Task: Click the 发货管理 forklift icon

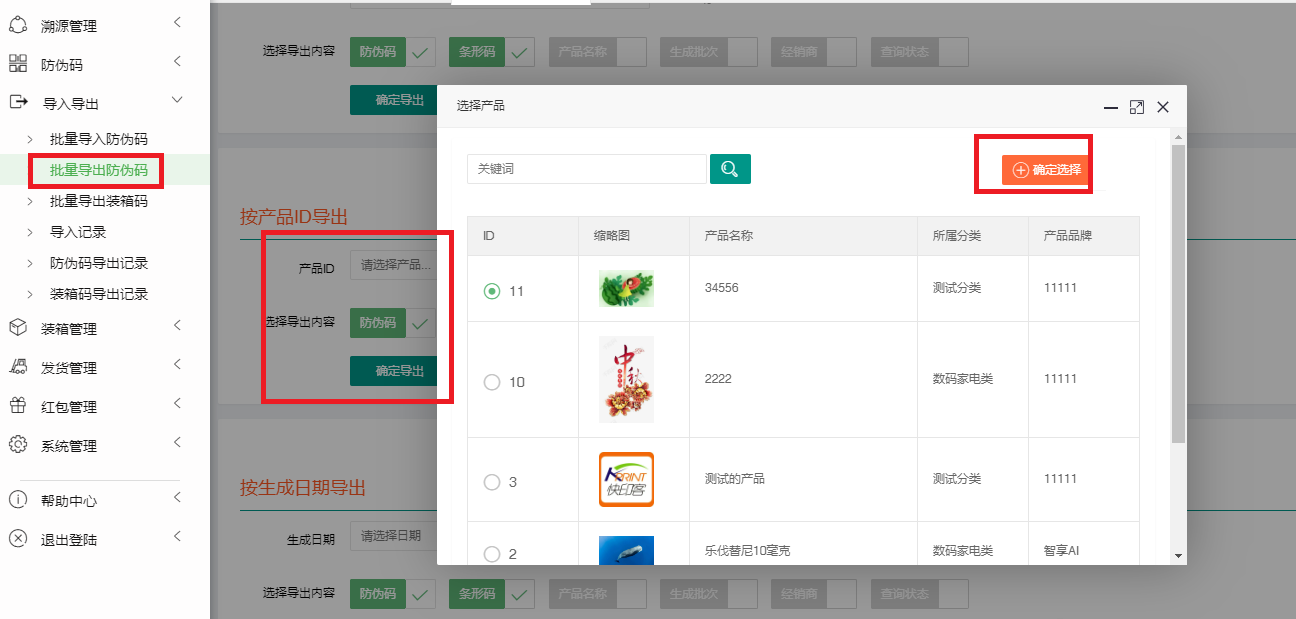Action: (18, 367)
